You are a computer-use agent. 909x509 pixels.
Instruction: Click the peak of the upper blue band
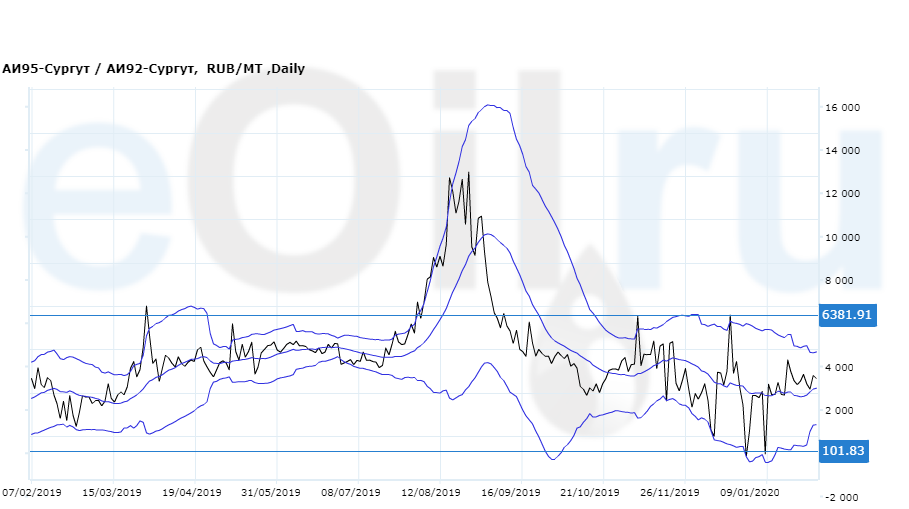(490, 105)
